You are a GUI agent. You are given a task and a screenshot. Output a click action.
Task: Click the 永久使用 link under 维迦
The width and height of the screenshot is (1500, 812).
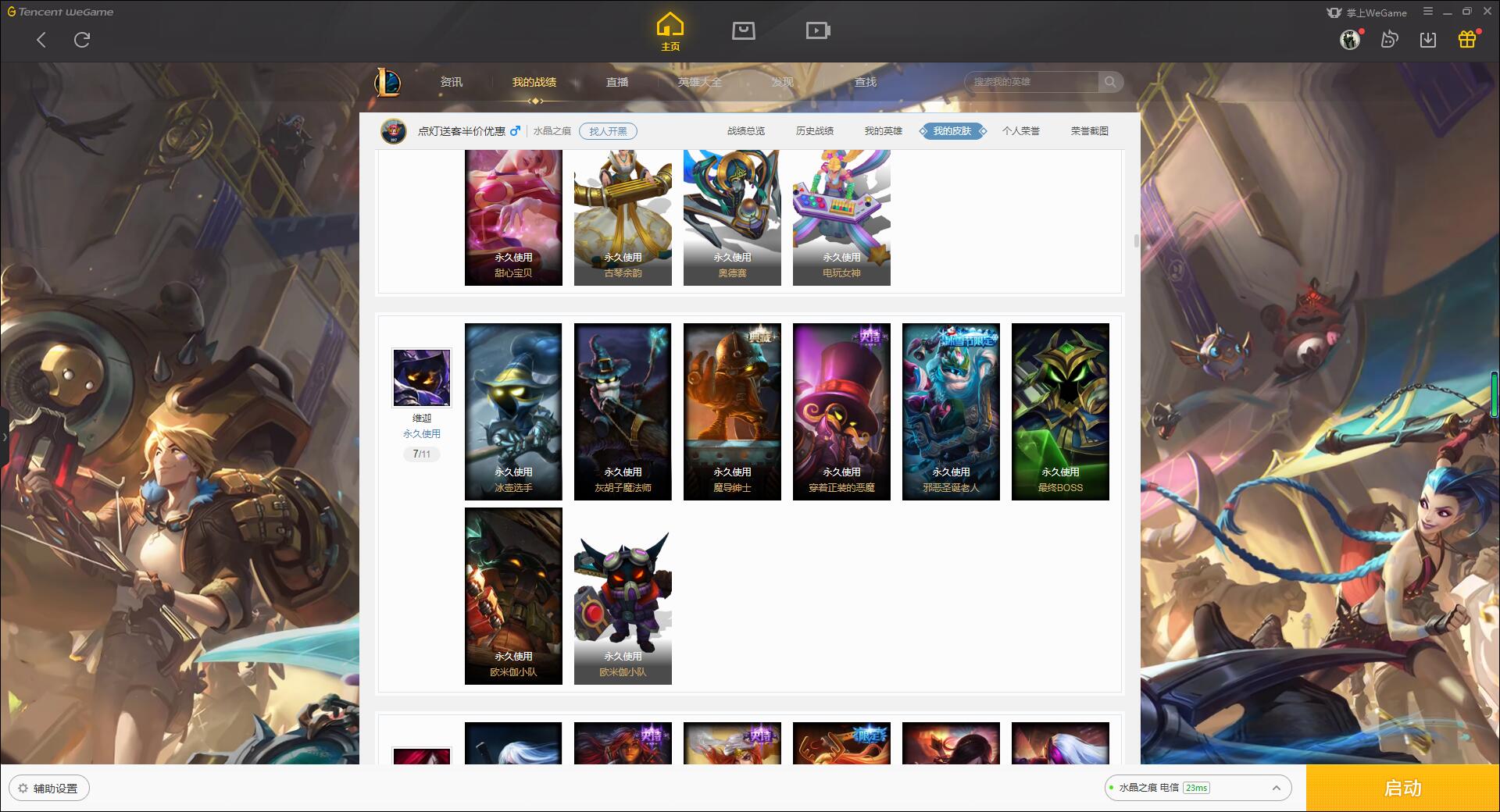422,434
